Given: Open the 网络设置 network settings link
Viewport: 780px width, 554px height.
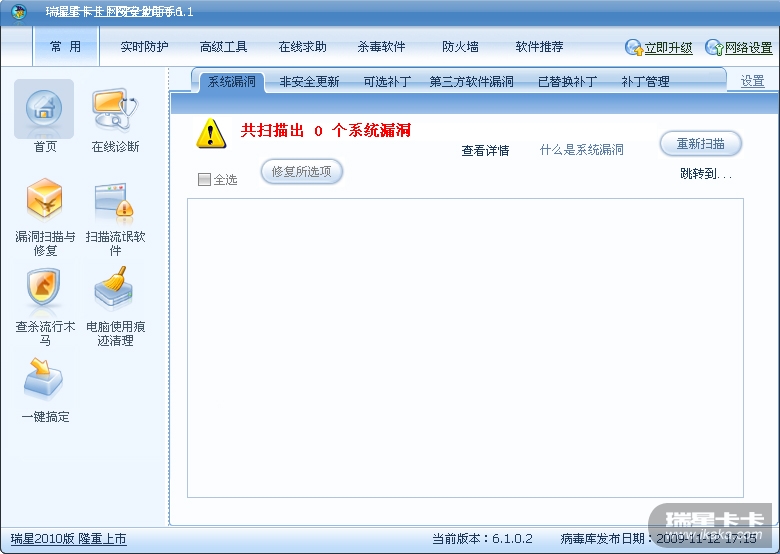Looking at the screenshot, I should (x=748, y=48).
